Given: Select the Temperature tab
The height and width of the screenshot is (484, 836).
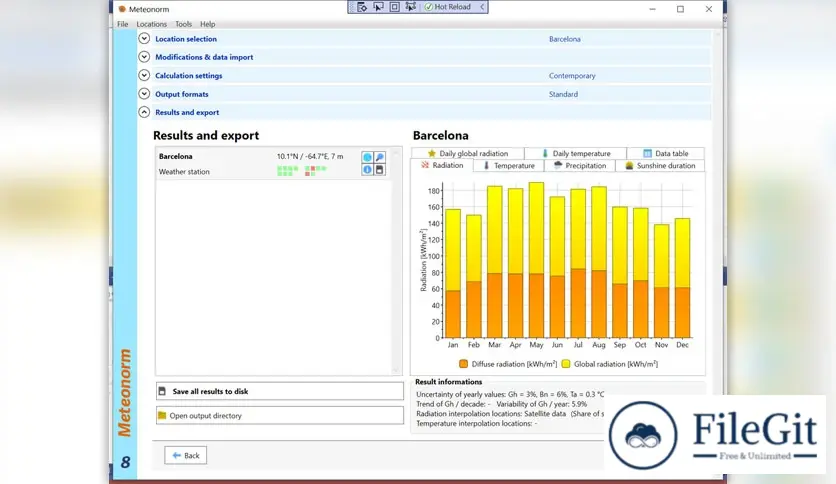Looking at the screenshot, I should (x=509, y=166).
